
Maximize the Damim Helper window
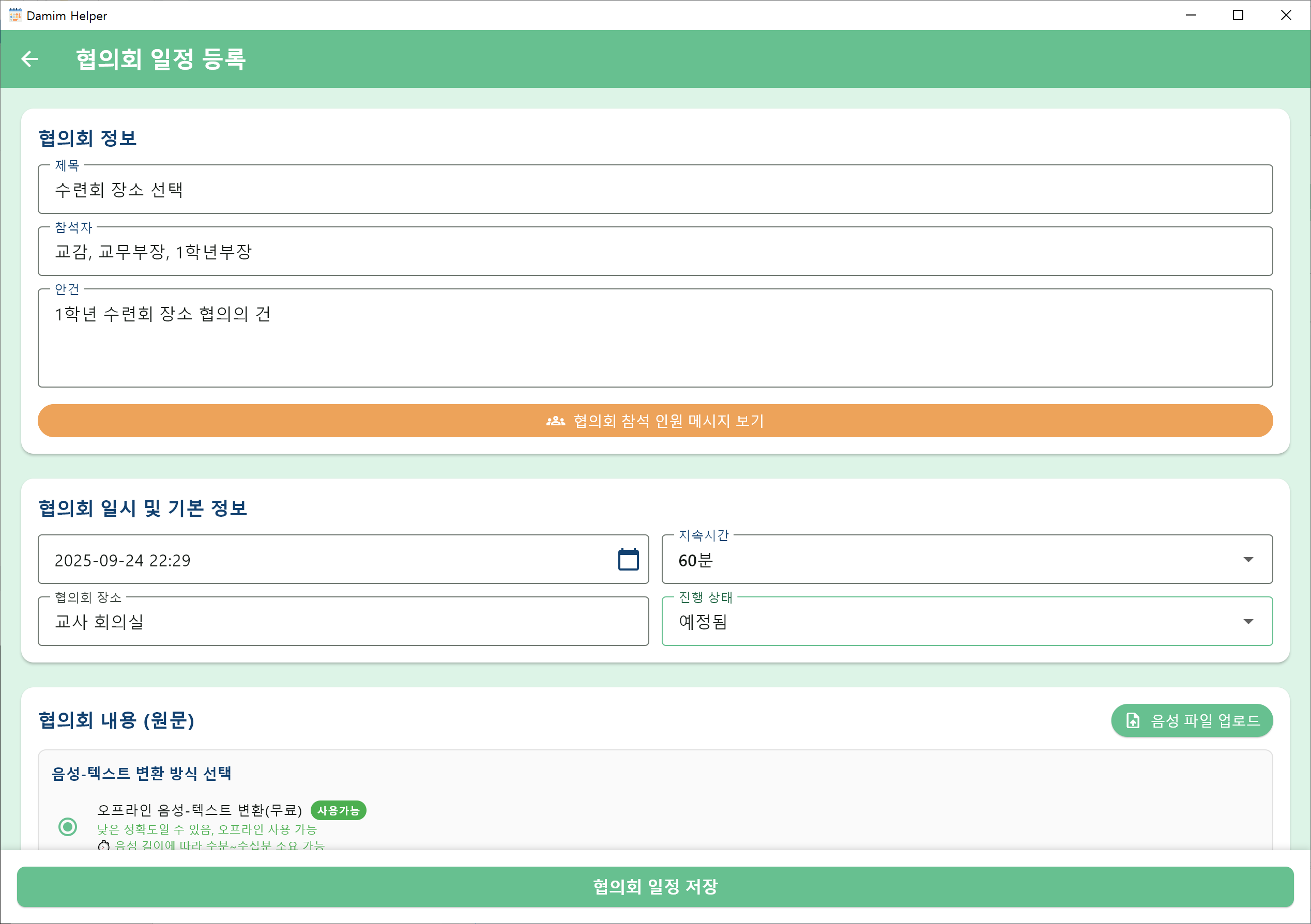1238,16
